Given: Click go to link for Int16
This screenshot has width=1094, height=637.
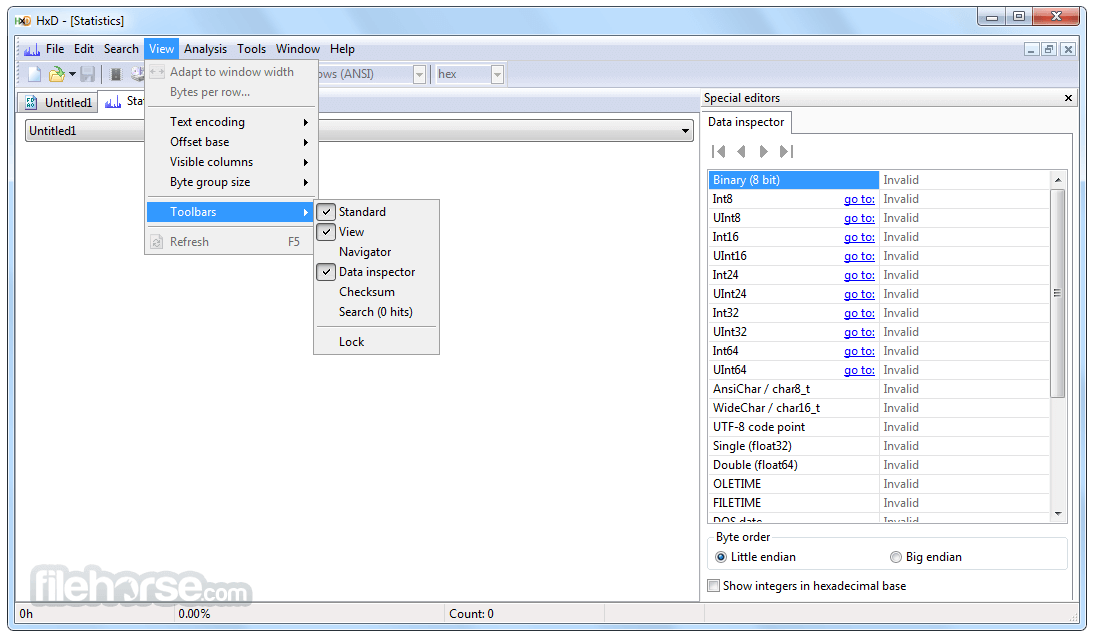Looking at the screenshot, I should click(x=859, y=237).
